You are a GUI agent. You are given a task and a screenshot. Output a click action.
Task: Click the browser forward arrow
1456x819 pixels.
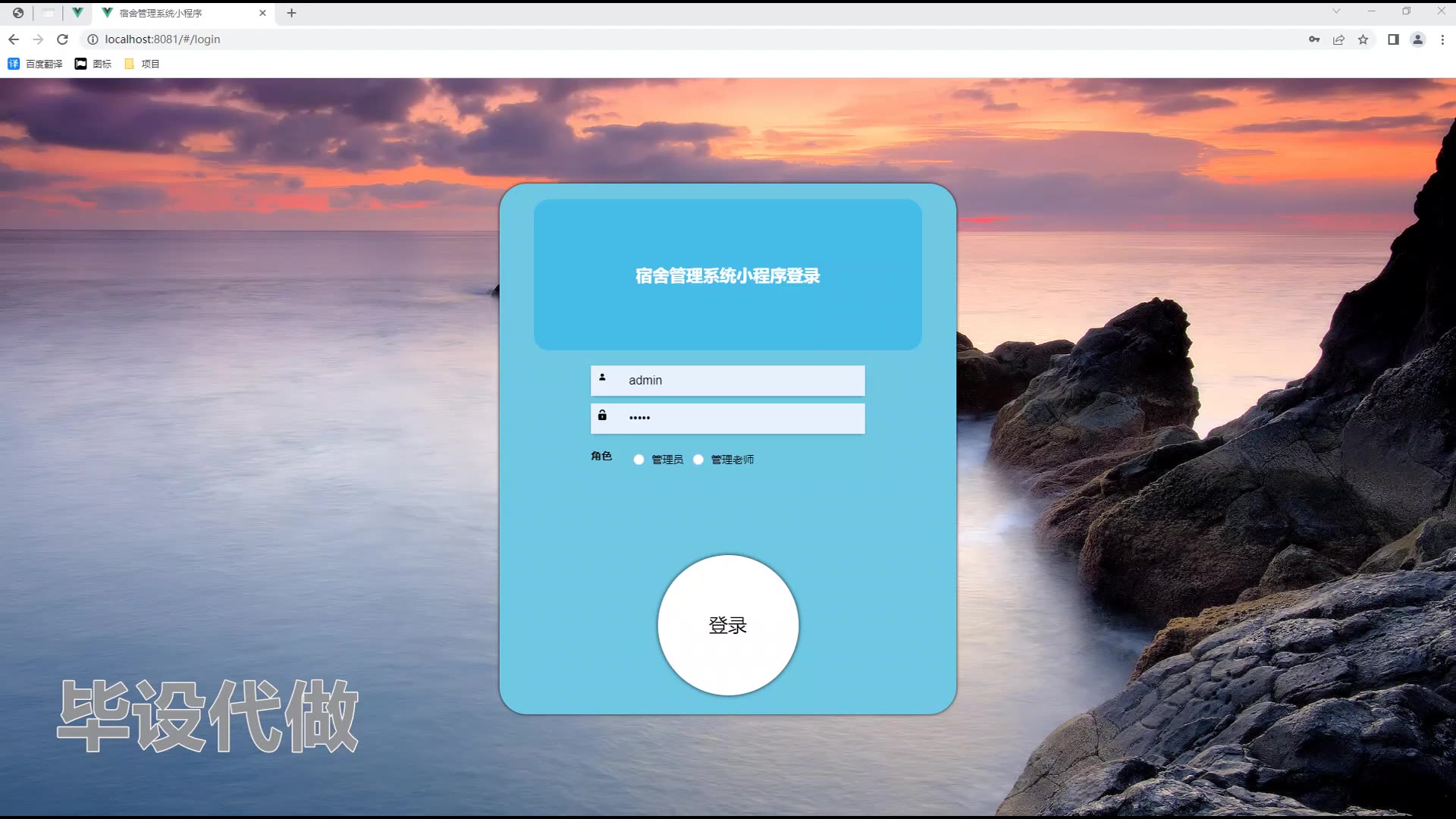[x=38, y=39]
